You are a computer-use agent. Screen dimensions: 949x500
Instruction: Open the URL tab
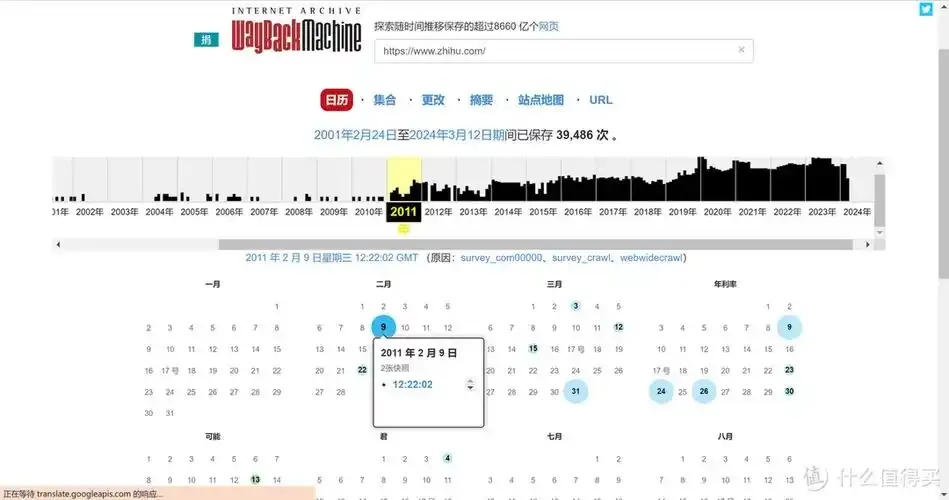(600, 100)
